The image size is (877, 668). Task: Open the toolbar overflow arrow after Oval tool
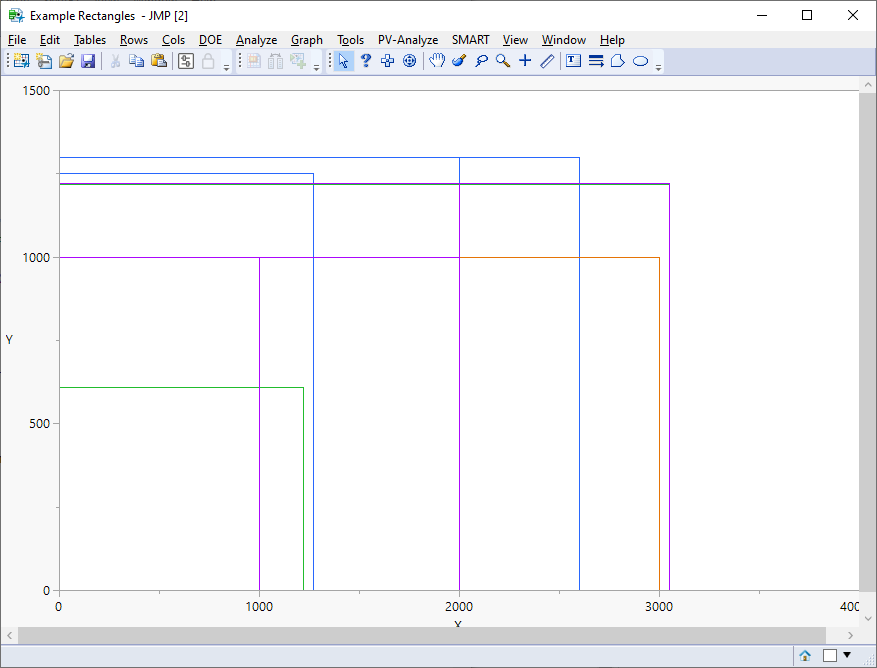coord(658,63)
